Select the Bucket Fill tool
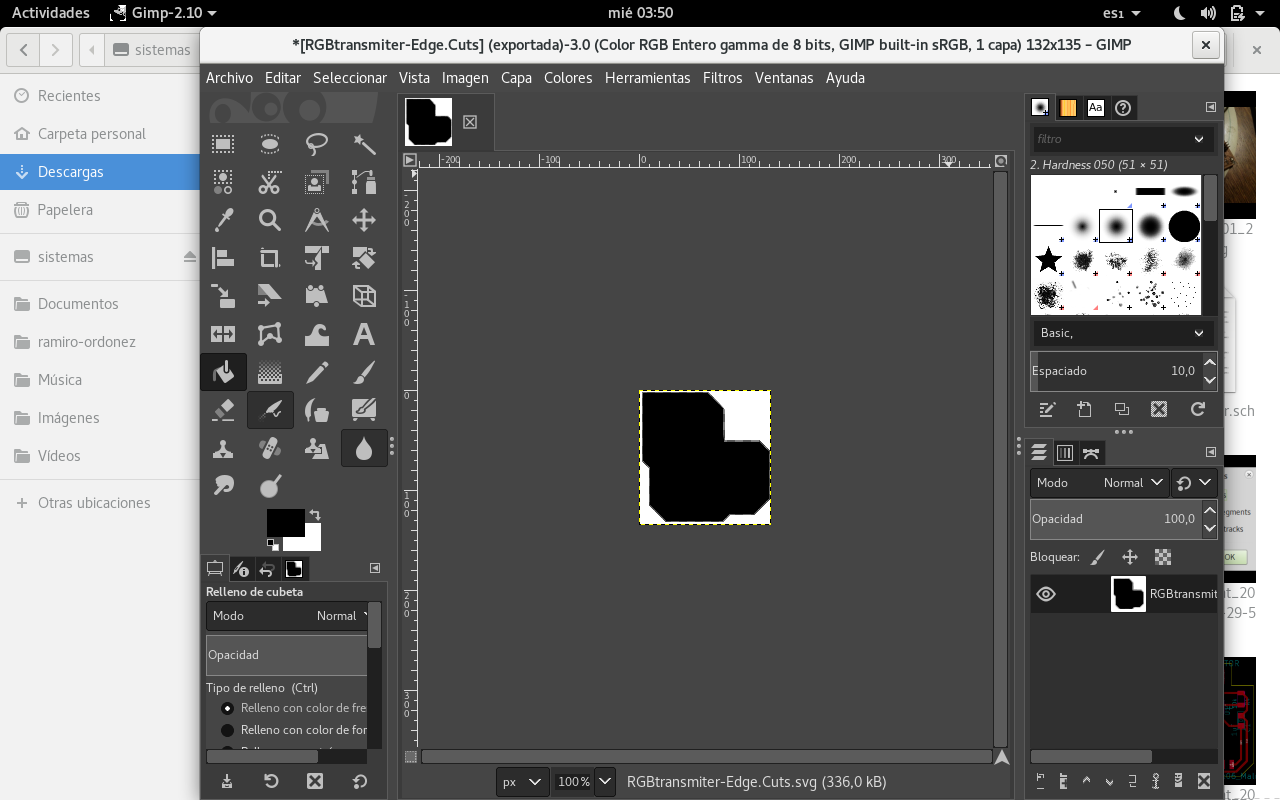This screenshot has width=1280, height=800. (x=223, y=372)
